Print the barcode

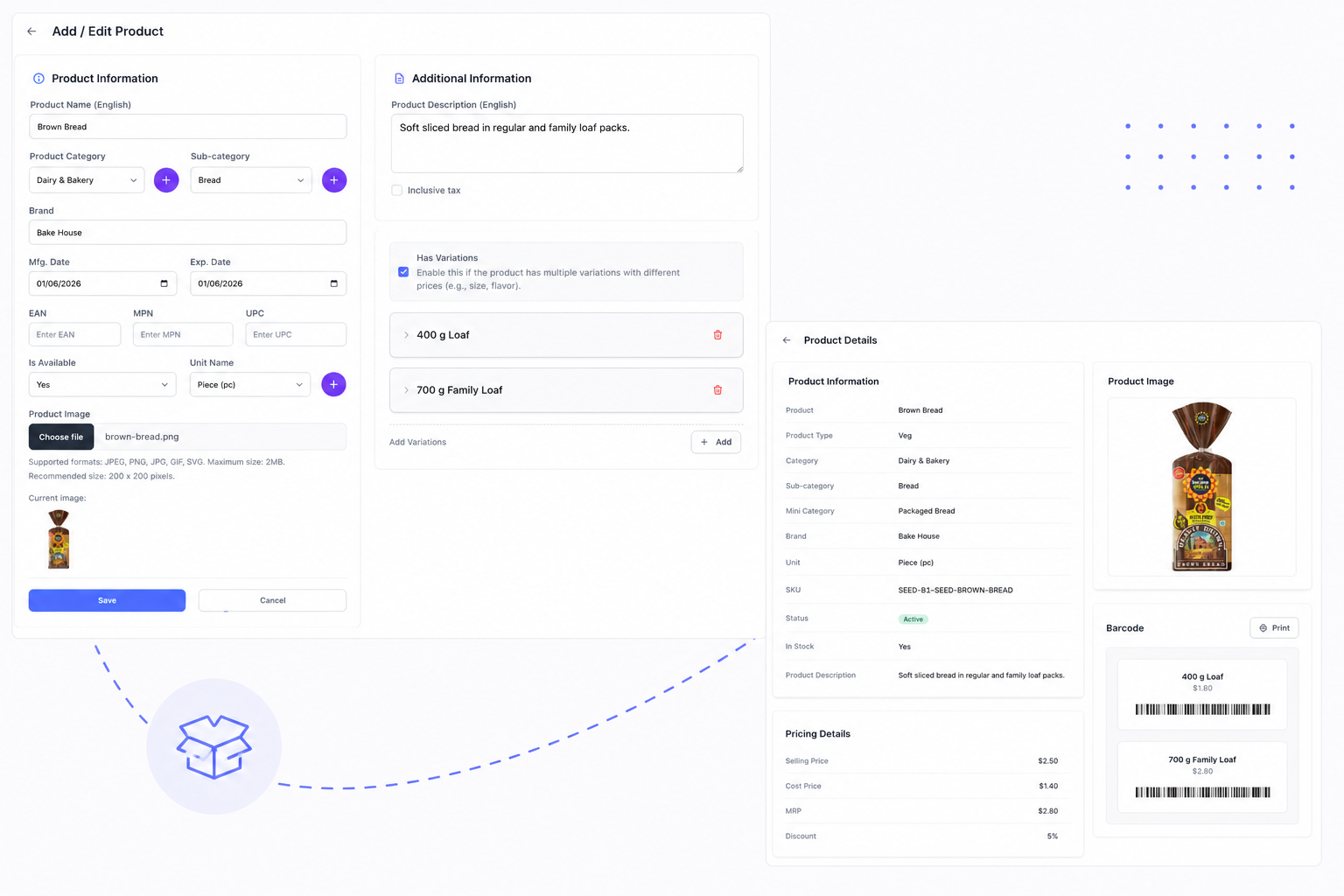click(x=1274, y=628)
